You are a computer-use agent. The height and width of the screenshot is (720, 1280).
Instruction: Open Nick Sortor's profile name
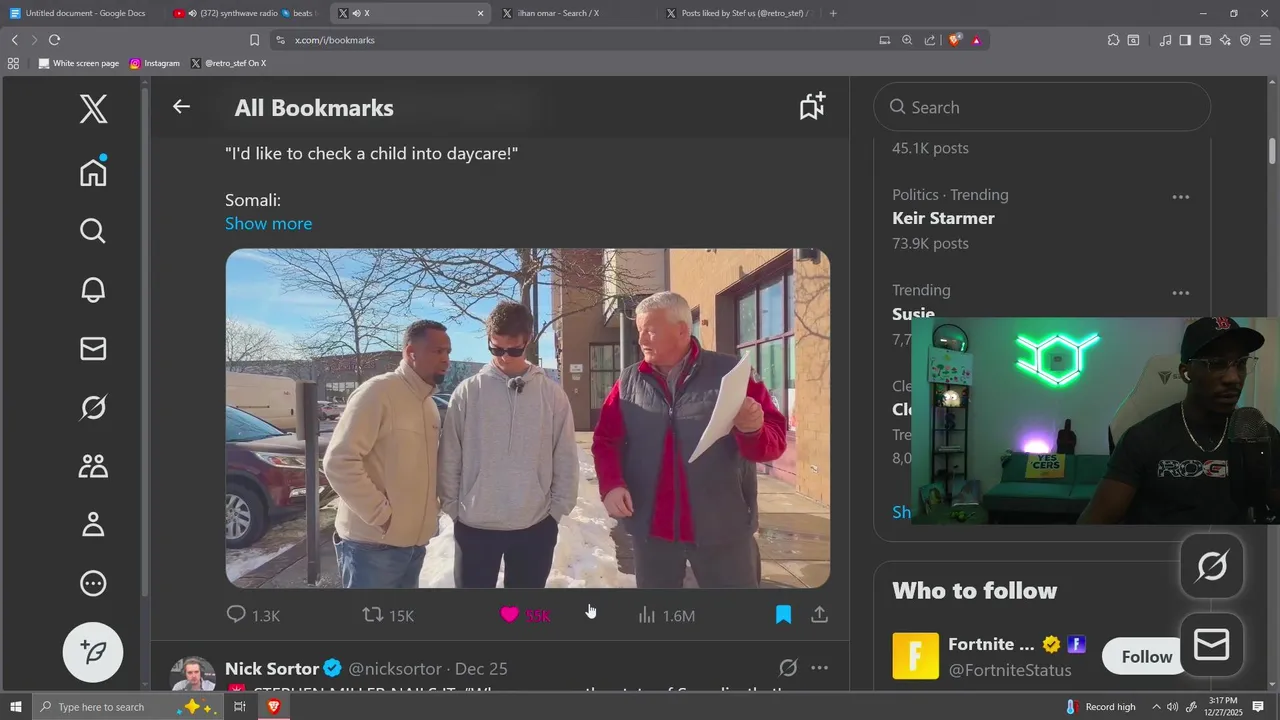tap(272, 668)
